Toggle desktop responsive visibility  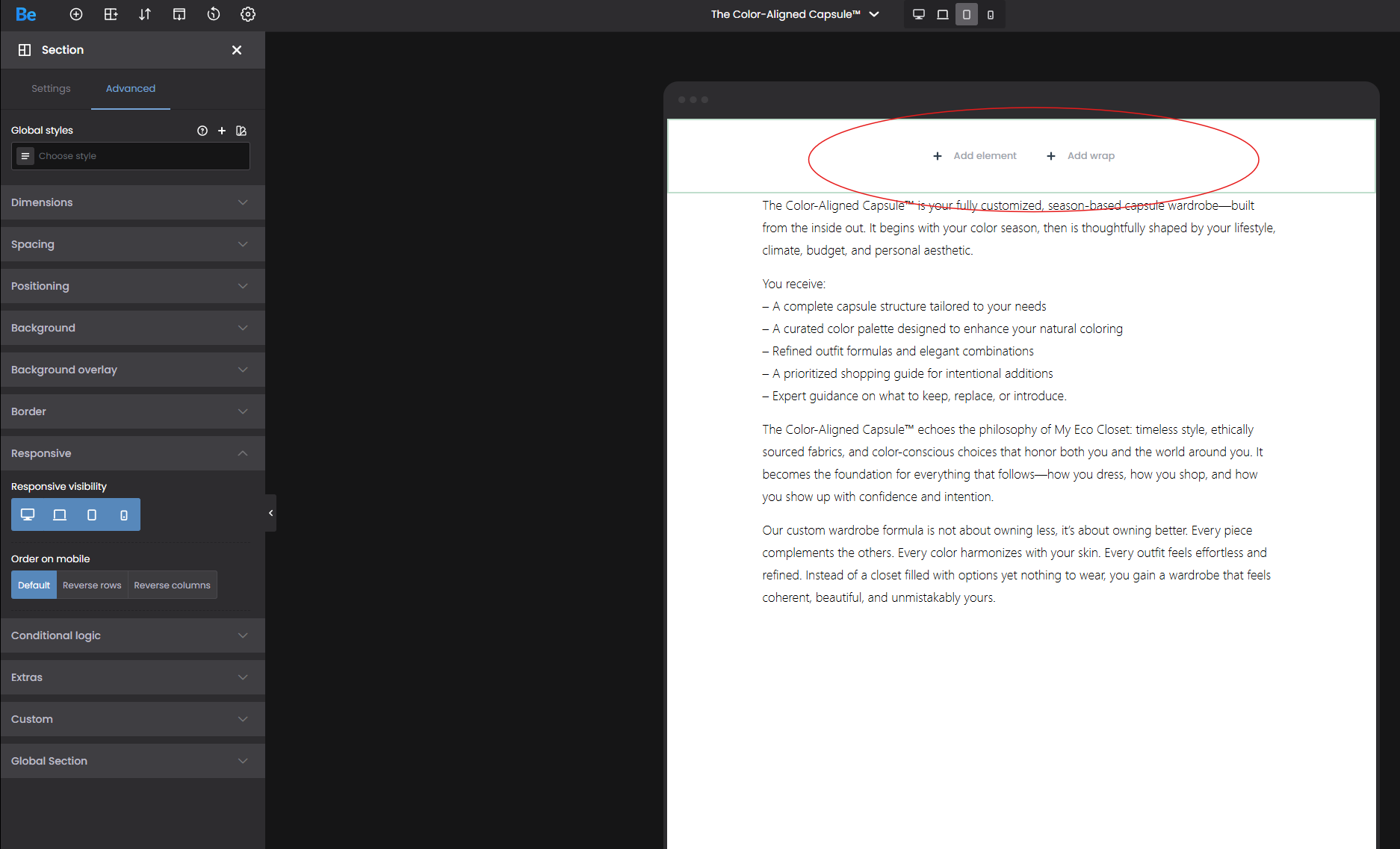coord(28,514)
